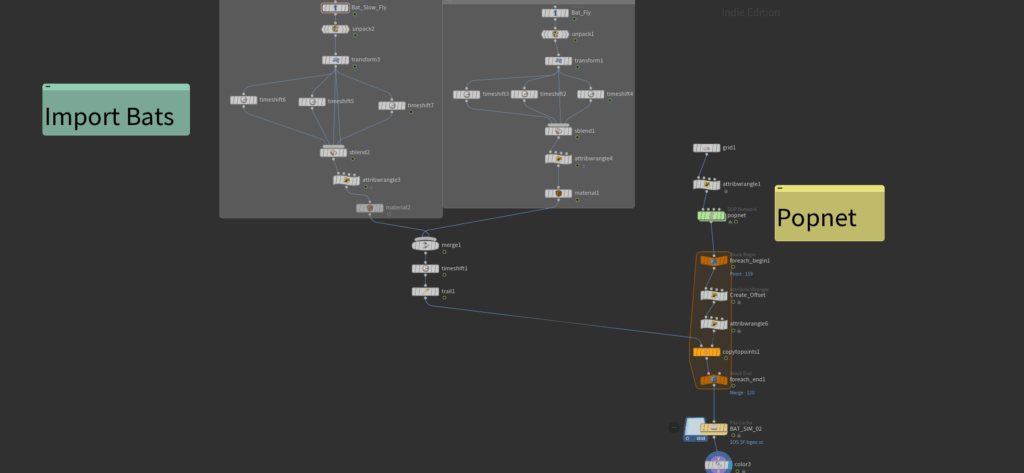Select the color3 node icon
This screenshot has height=473, width=1024.
718,465
